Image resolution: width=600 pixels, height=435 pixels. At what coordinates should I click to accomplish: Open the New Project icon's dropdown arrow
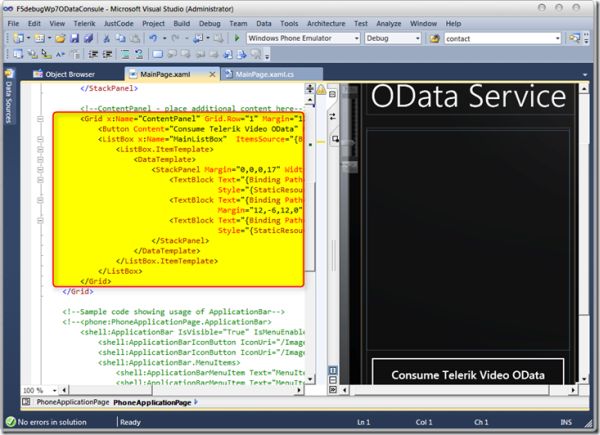tap(28, 38)
